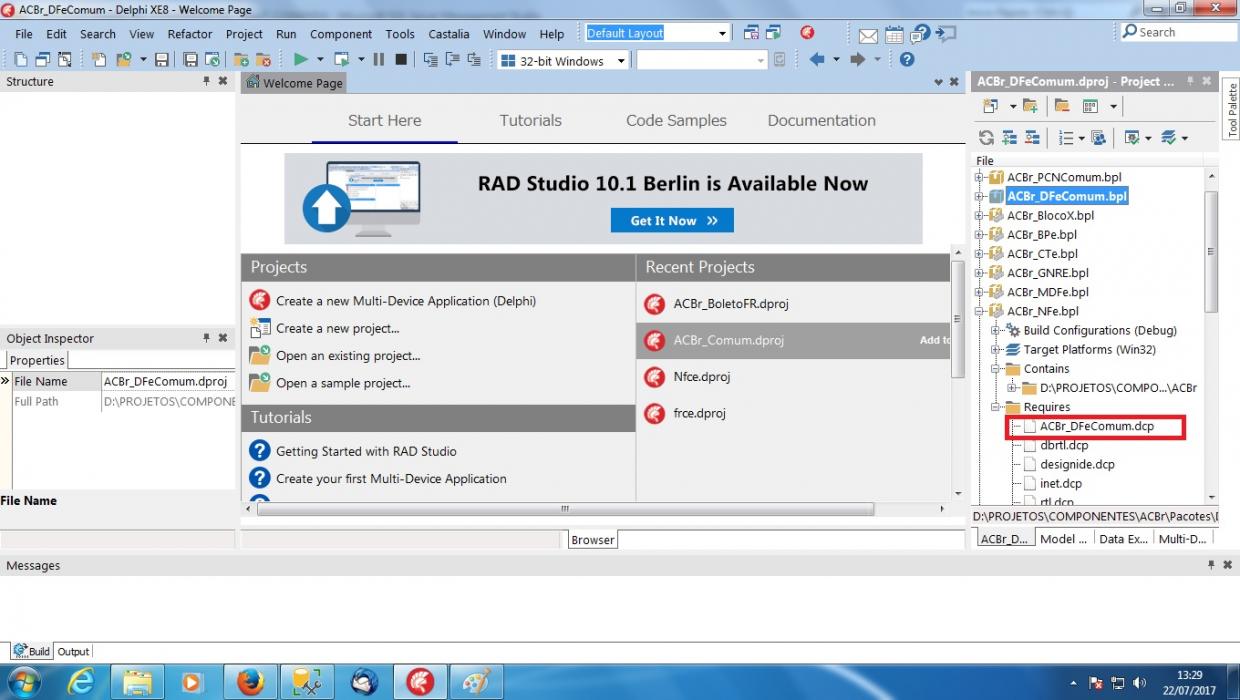Expand the Build Configurations (Debug) node
This screenshot has width=1240, height=700.
pyautogui.click(x=996, y=330)
